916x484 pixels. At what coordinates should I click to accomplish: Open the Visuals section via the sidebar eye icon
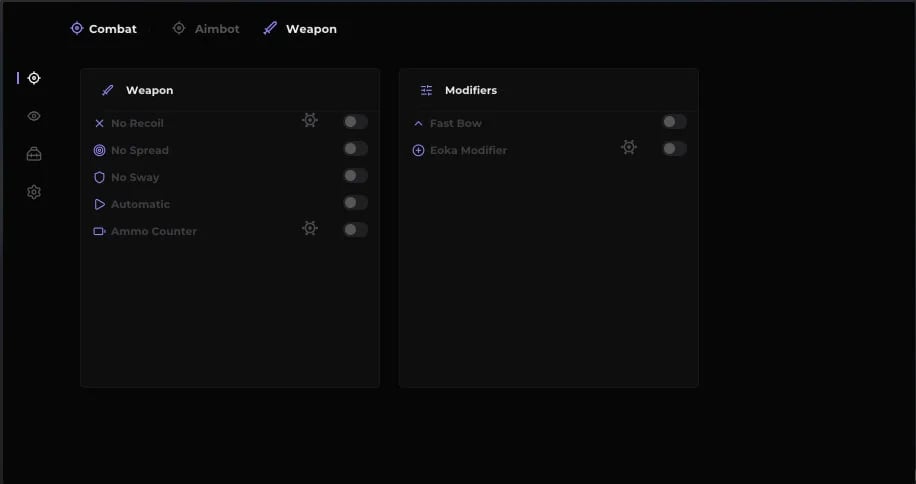tap(34, 116)
